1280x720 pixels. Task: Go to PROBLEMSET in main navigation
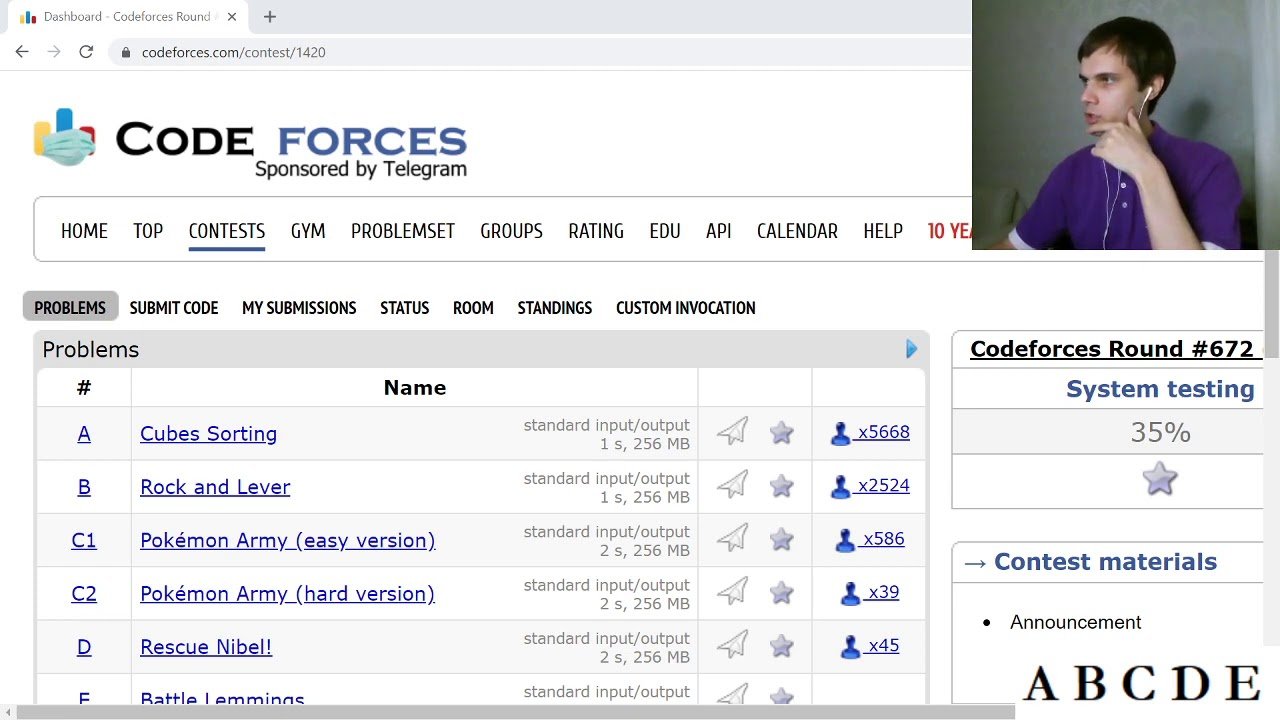(403, 231)
